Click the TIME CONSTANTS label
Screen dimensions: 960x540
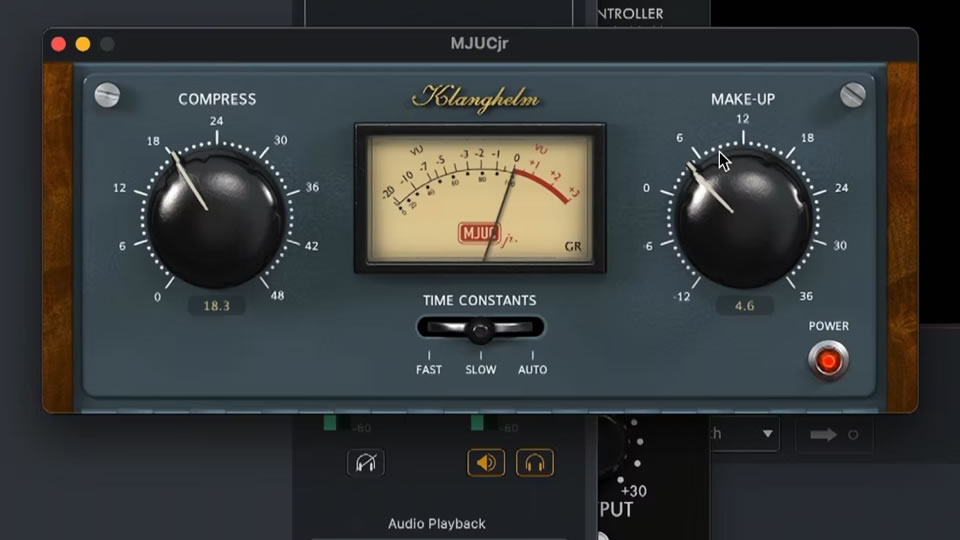(x=479, y=301)
